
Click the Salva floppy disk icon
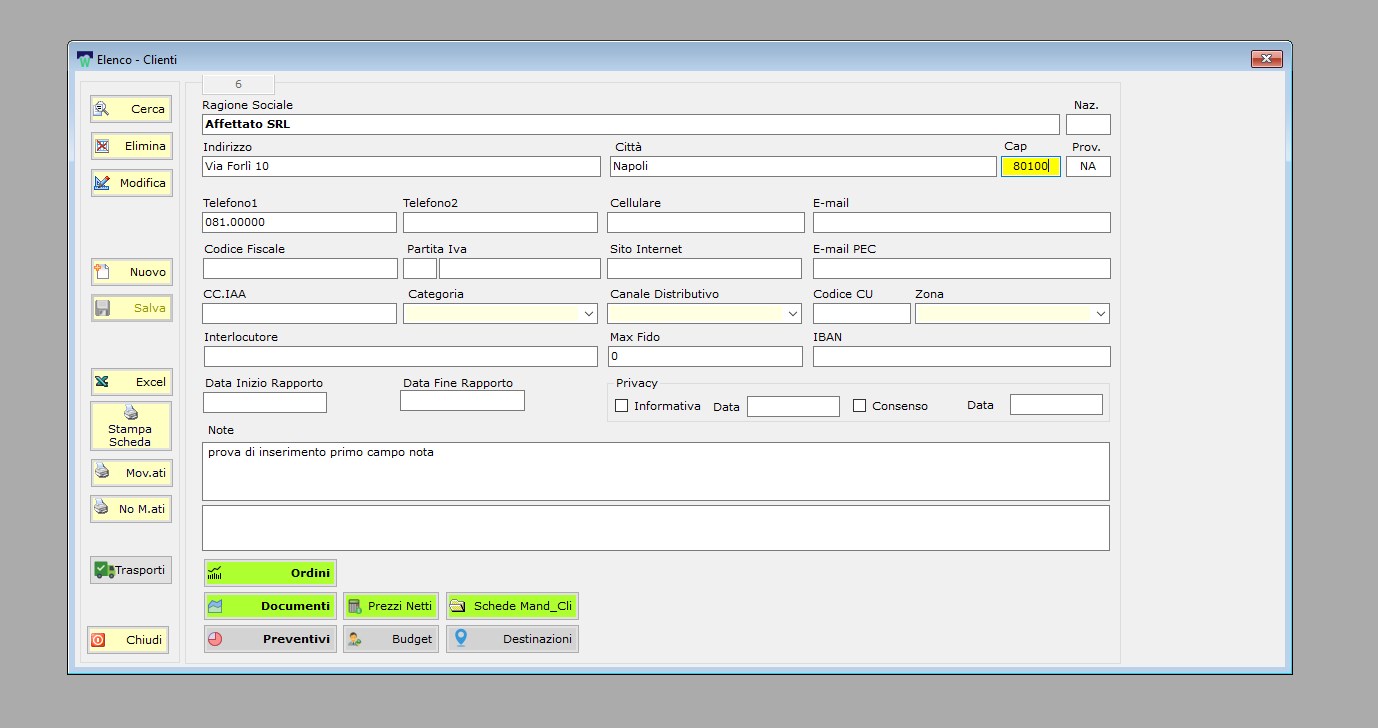pos(101,308)
